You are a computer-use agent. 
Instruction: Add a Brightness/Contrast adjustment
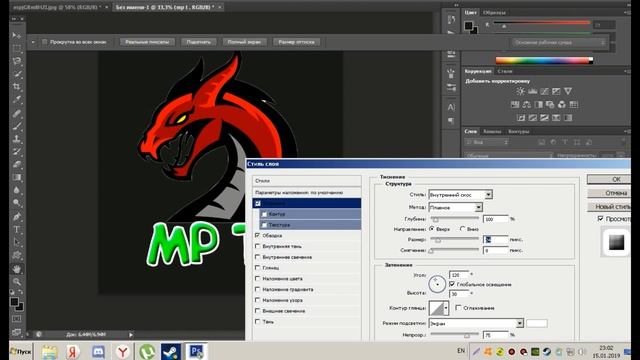[x=520, y=91]
